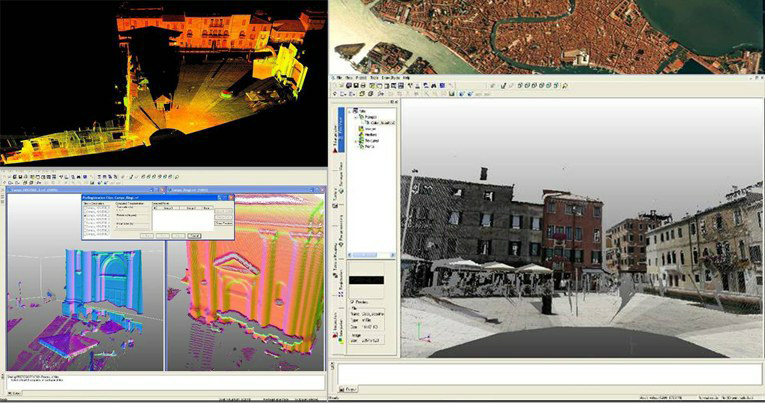Select the blue highlighted vertical side tab
This screenshot has width=765, height=403.
(x=342, y=129)
